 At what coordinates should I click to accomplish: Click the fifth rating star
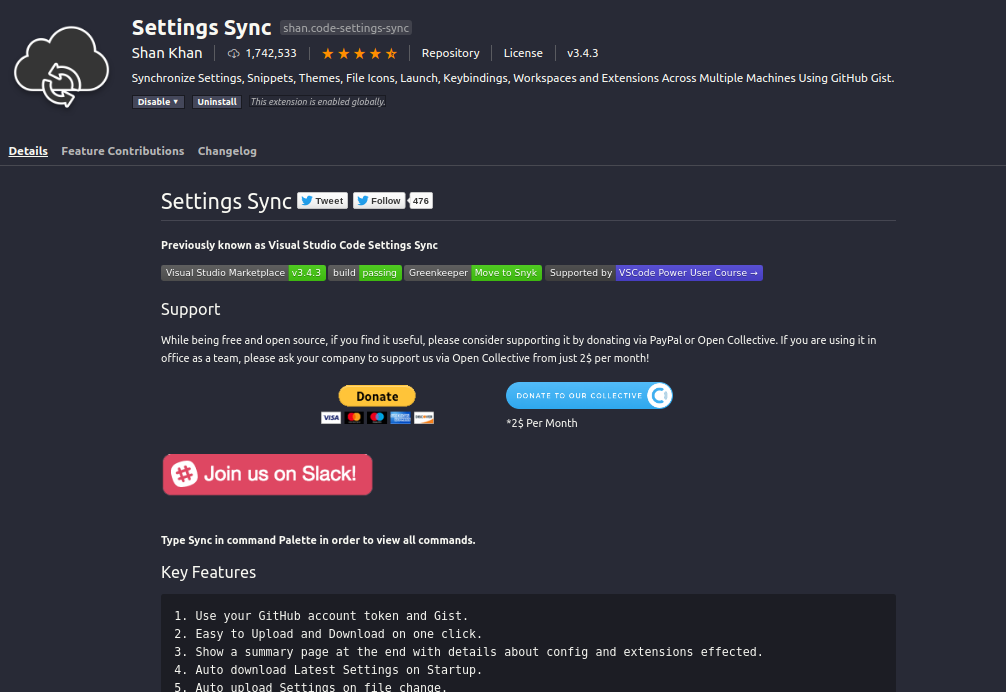click(x=389, y=53)
